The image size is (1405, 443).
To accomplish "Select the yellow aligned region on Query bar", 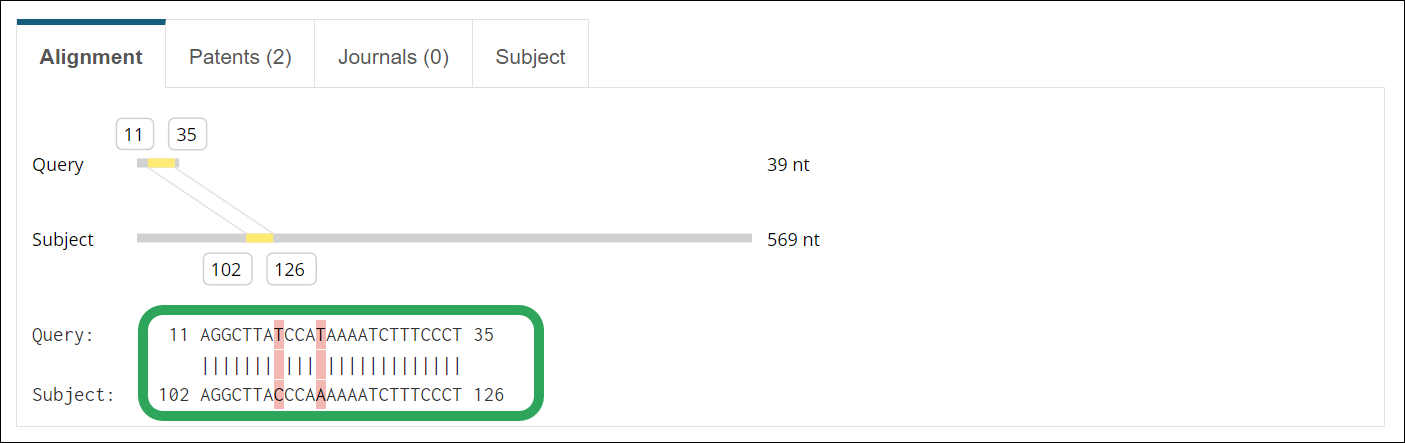I will click(x=161, y=163).
